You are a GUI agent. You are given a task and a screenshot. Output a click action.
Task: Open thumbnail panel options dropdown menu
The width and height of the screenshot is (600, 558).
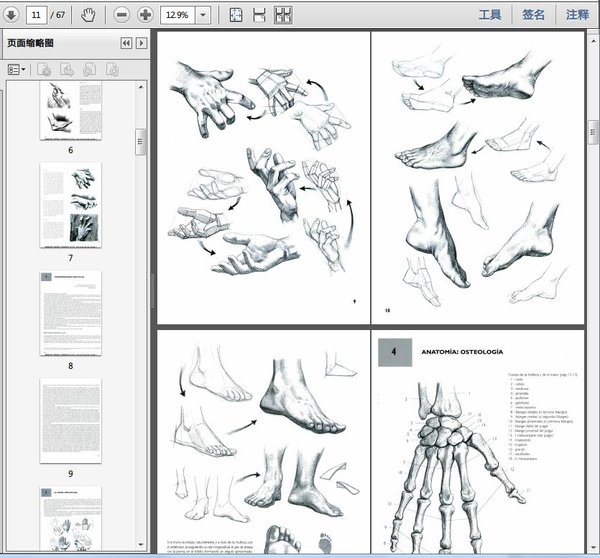(17, 69)
